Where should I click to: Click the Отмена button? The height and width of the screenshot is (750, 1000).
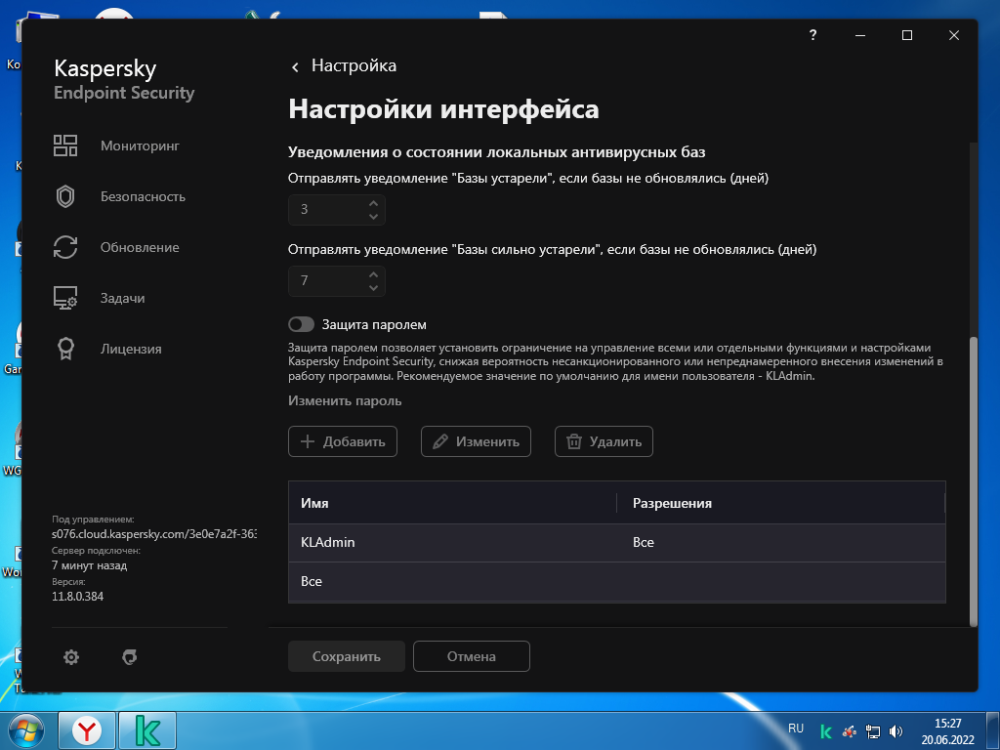tap(471, 656)
